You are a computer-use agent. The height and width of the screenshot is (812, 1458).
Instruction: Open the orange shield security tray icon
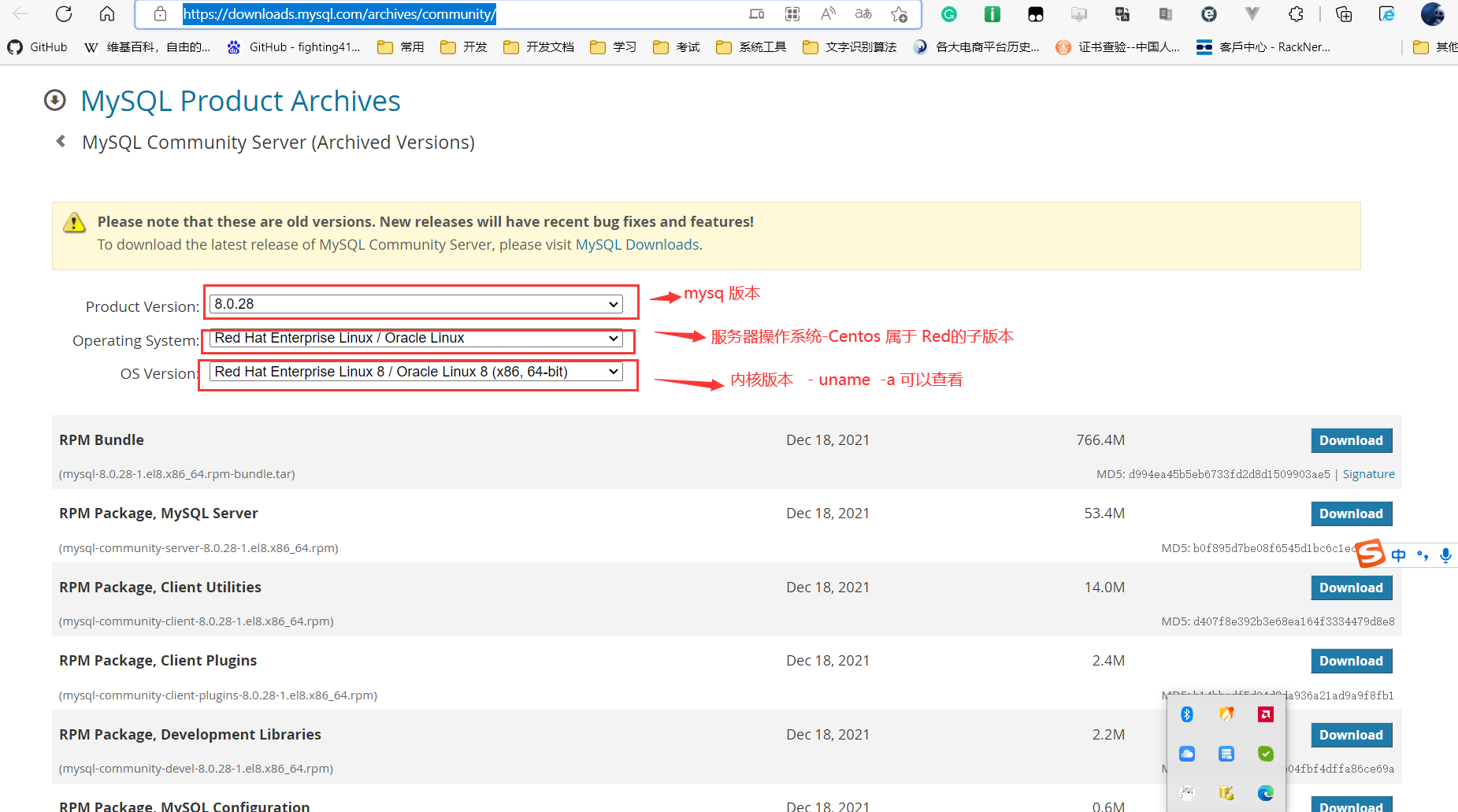[1226, 714]
